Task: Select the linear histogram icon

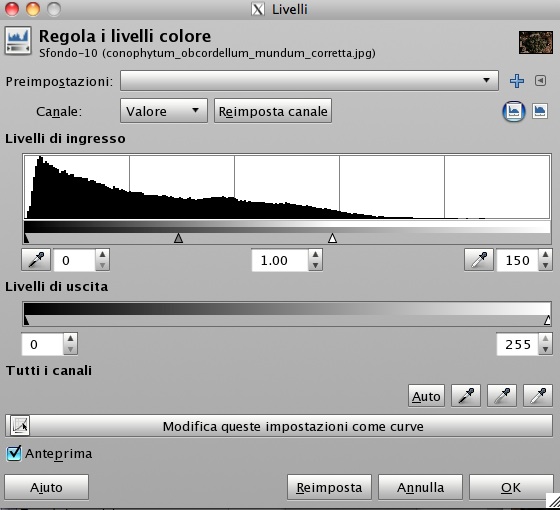Action: tap(514, 111)
